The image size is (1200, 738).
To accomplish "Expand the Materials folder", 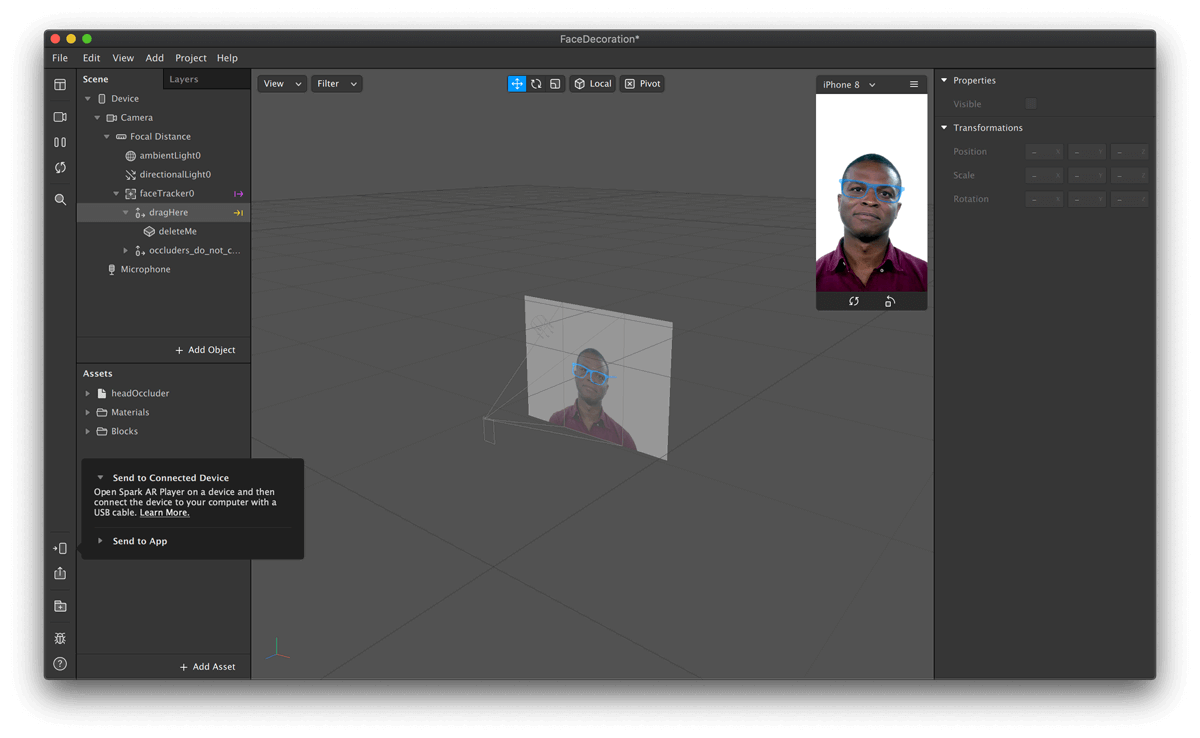I will (x=88, y=413).
